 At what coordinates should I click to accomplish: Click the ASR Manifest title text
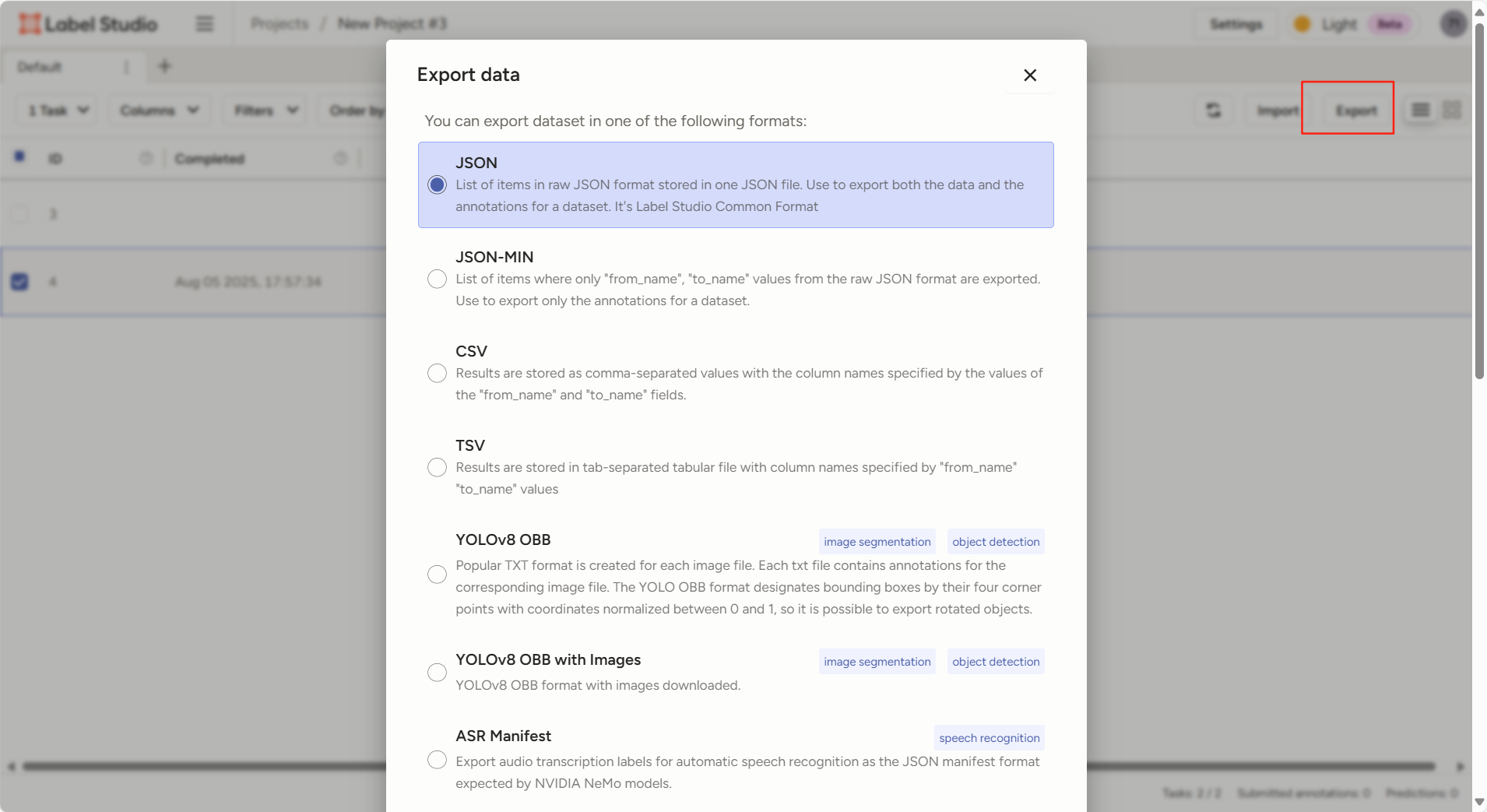tap(503, 736)
